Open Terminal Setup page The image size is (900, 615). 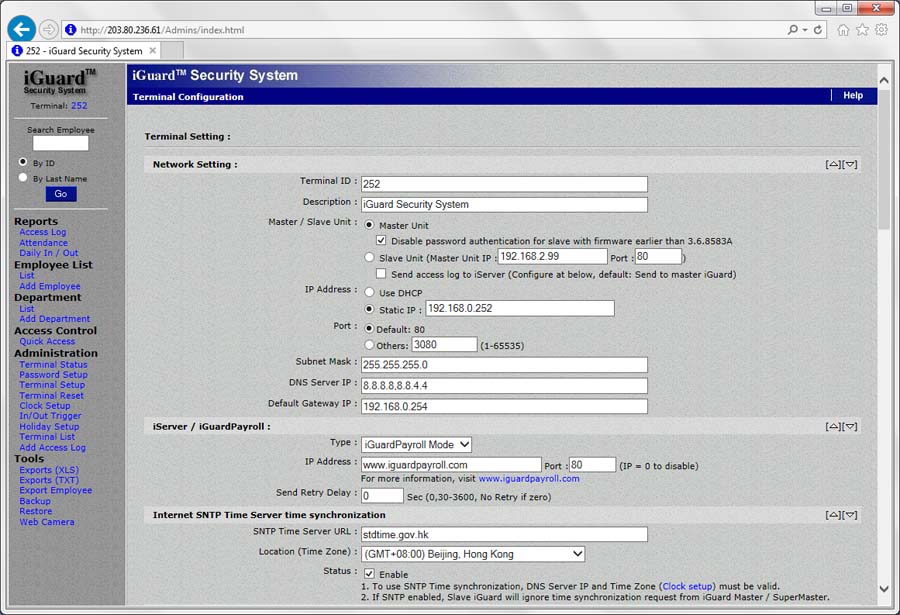coord(52,385)
